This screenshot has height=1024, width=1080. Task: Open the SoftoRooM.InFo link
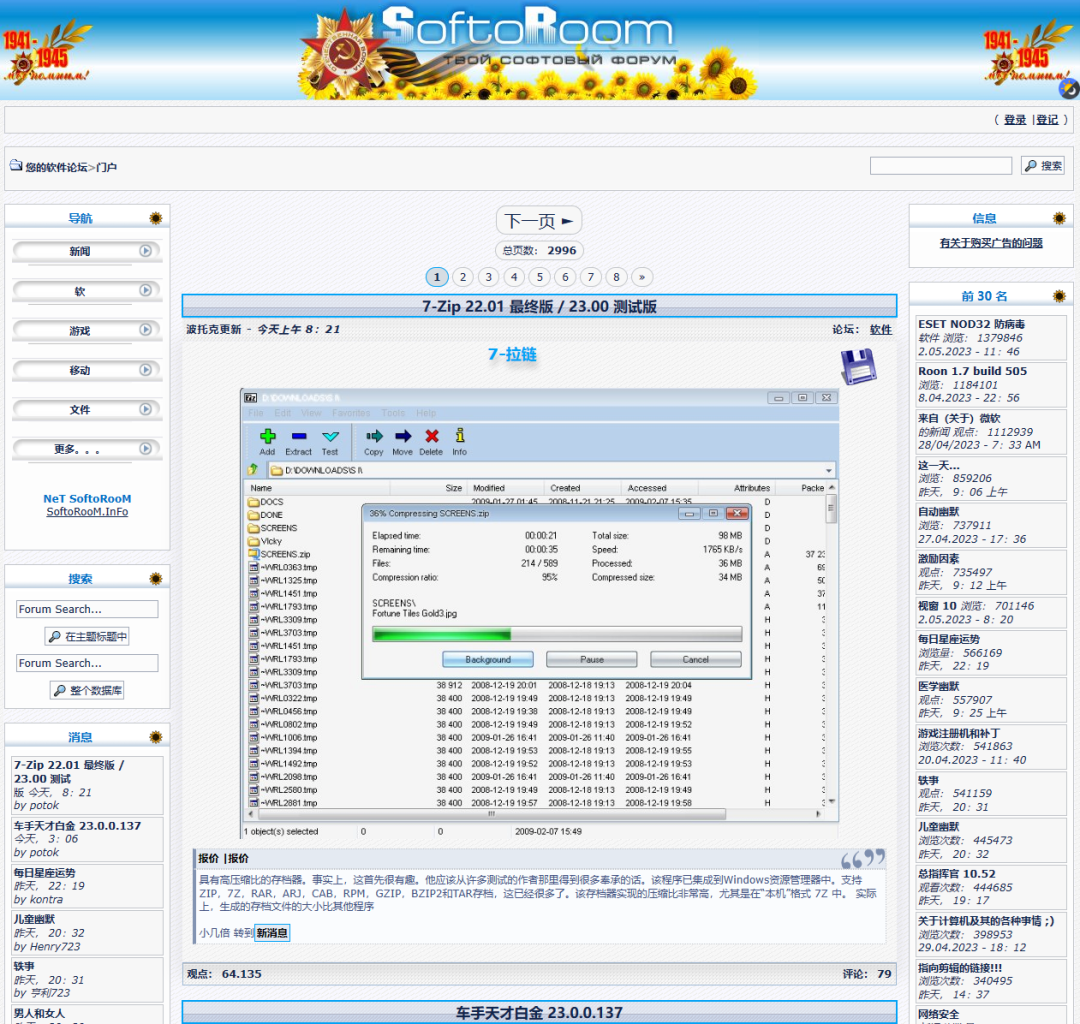point(87,512)
